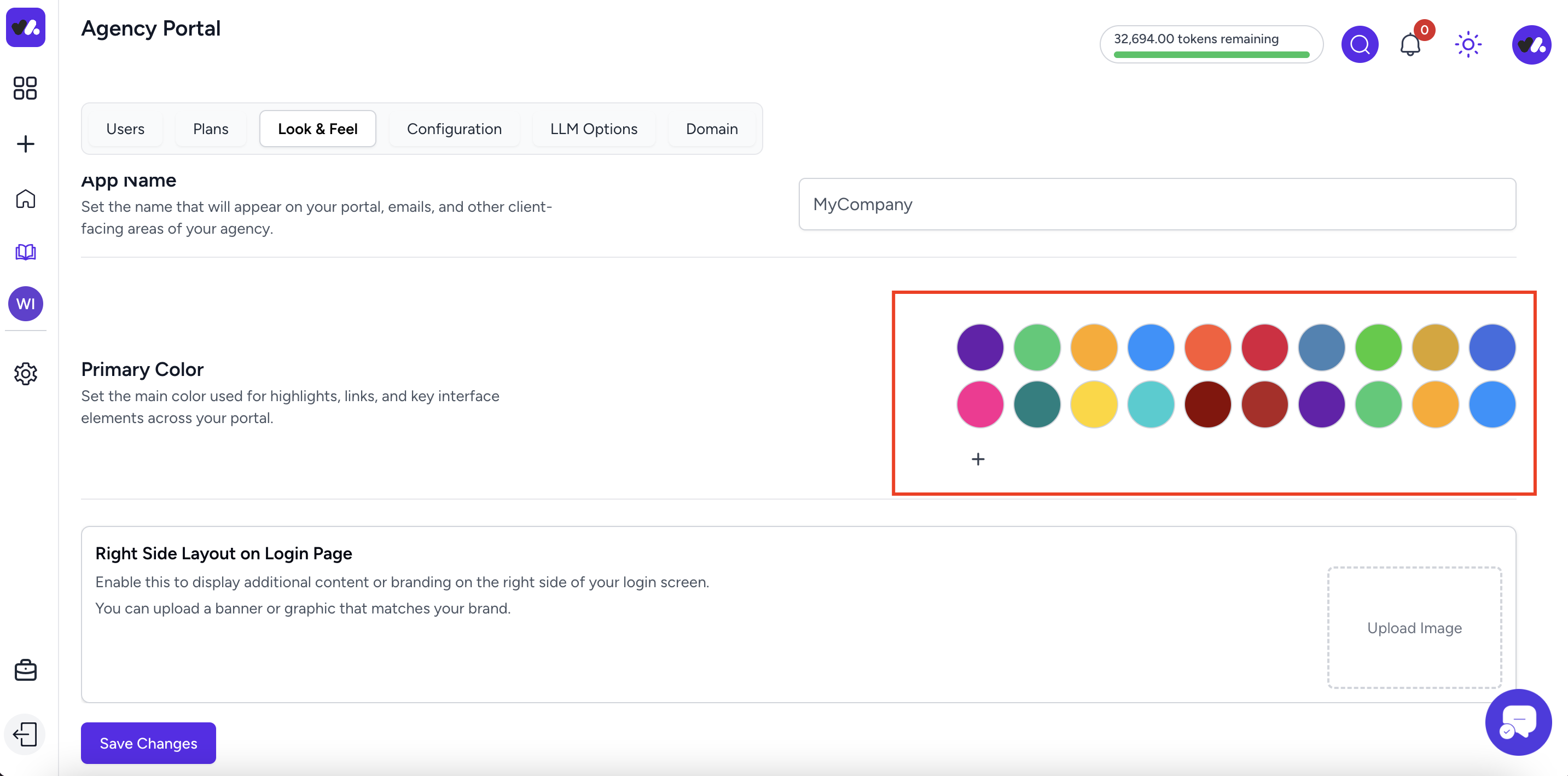This screenshot has height=776, width=1568.
Task: Choose the steel blue color swatch
Action: click(1321, 348)
